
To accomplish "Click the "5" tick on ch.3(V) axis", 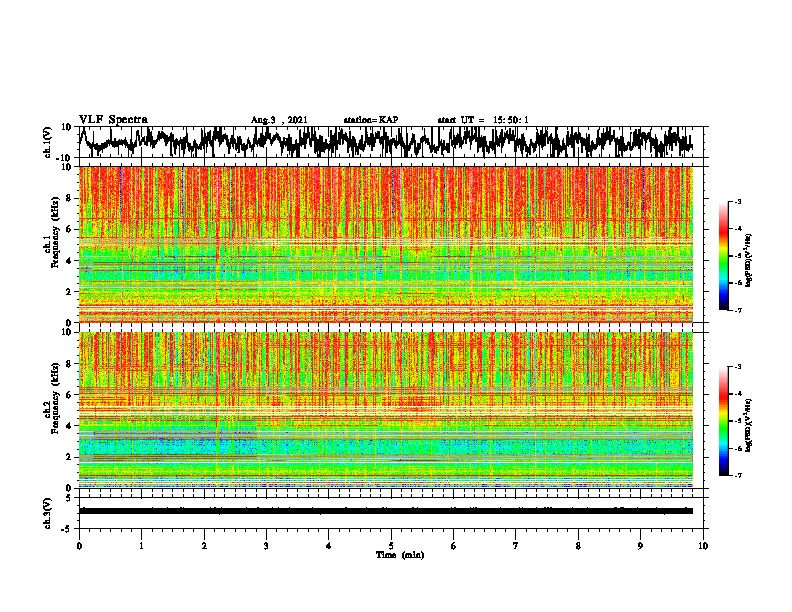I will [69, 498].
